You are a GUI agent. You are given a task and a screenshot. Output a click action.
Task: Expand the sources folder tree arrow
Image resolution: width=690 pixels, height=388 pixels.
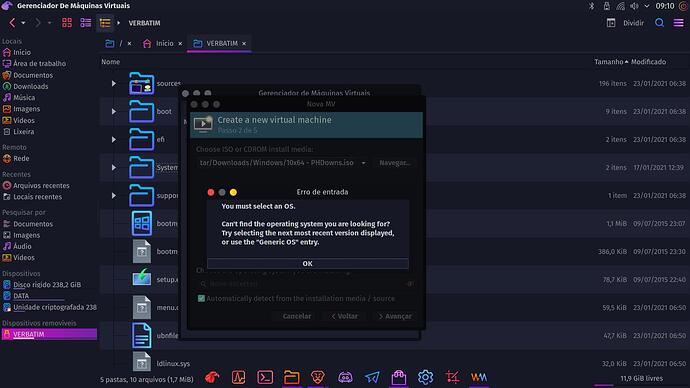coord(114,83)
